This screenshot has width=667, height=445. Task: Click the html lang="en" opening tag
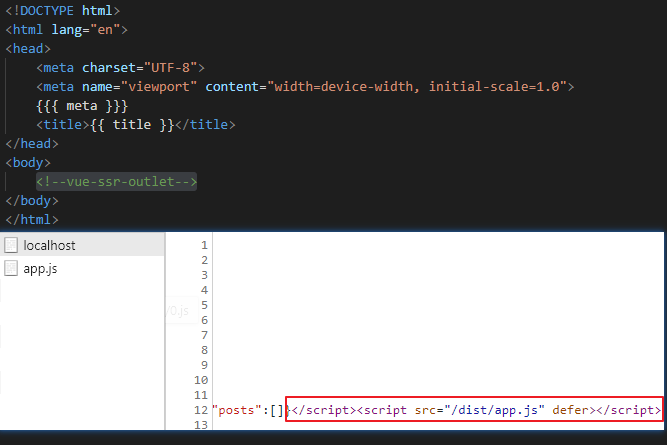(x=66, y=30)
